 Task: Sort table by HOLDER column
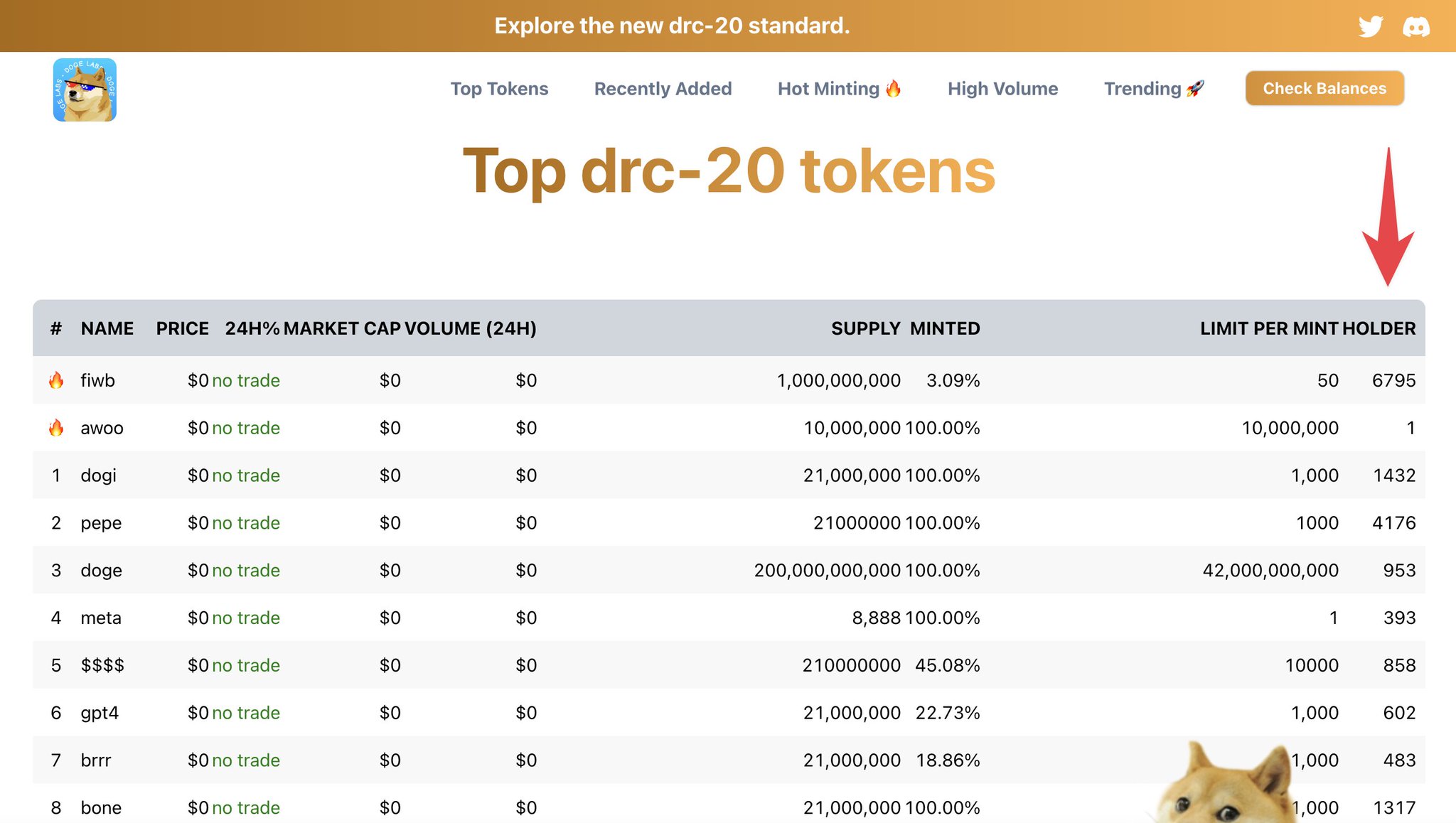(1379, 328)
